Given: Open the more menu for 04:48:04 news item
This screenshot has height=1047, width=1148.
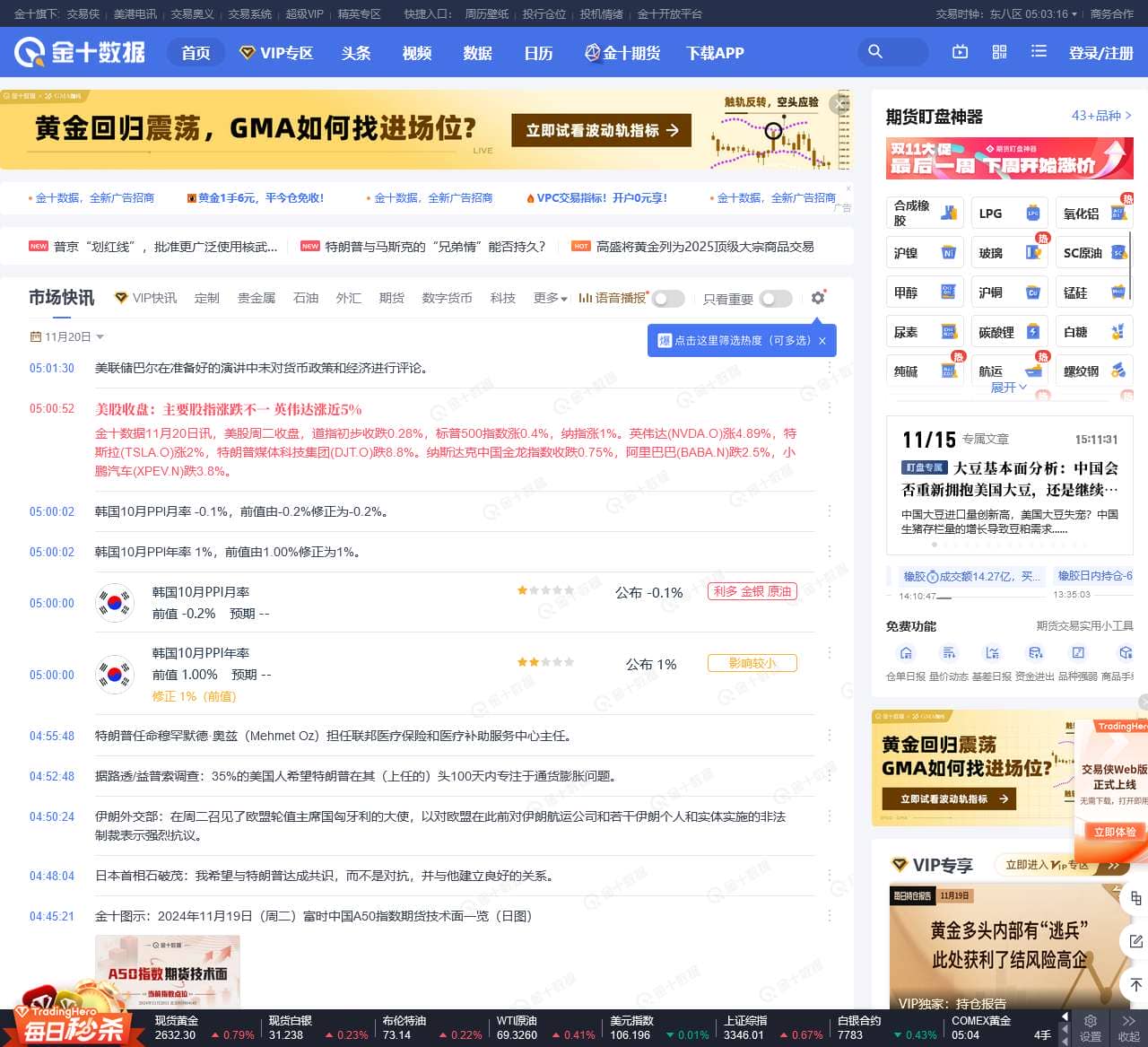Looking at the screenshot, I should tap(829, 876).
